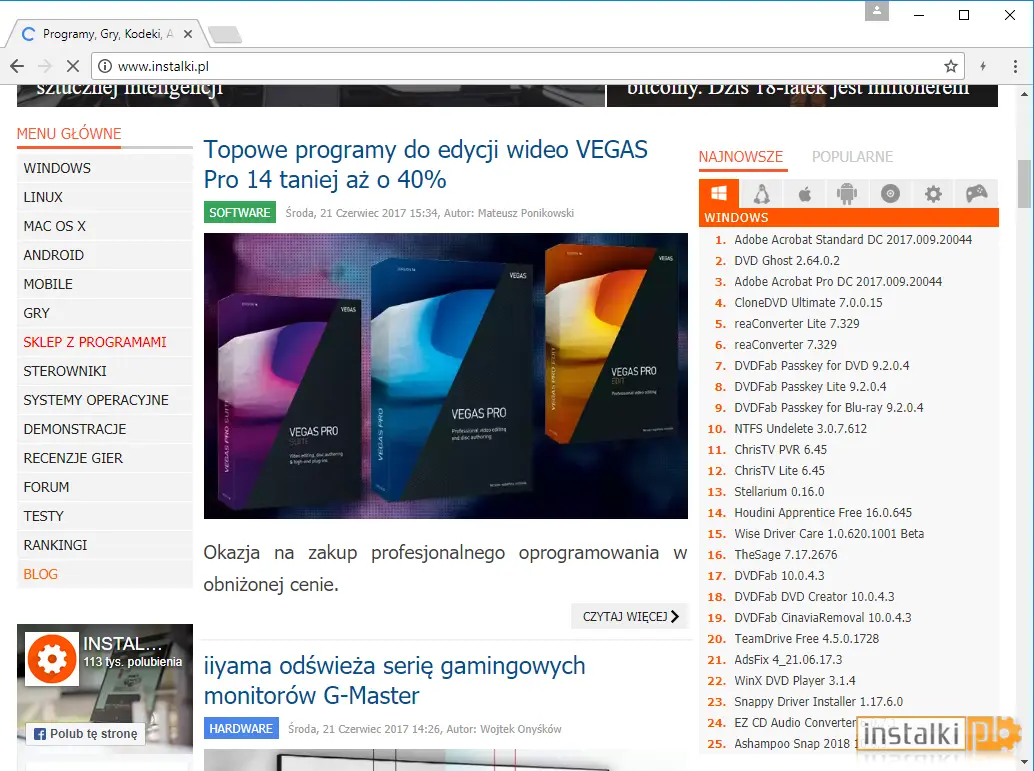The image size is (1034, 771).
Task: Open the STEROWNIKI menu item
Action: coord(105,371)
